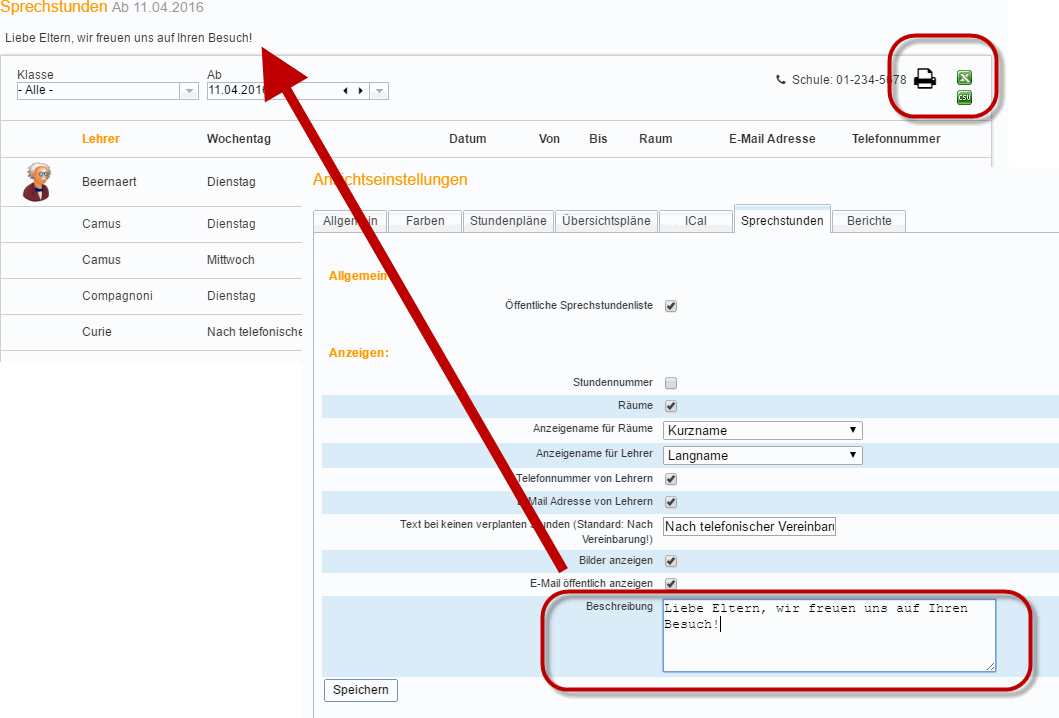Toggle E-Mail öffentlich anzeigen checkbox

click(x=671, y=584)
